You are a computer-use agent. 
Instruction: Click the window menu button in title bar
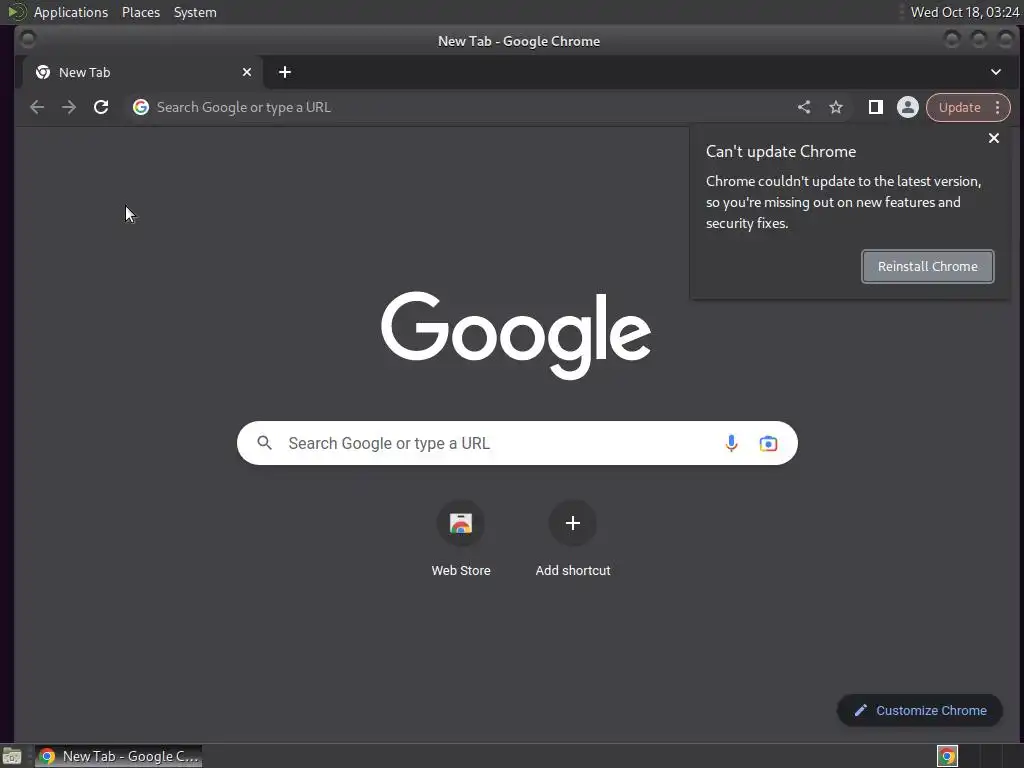pos(27,39)
